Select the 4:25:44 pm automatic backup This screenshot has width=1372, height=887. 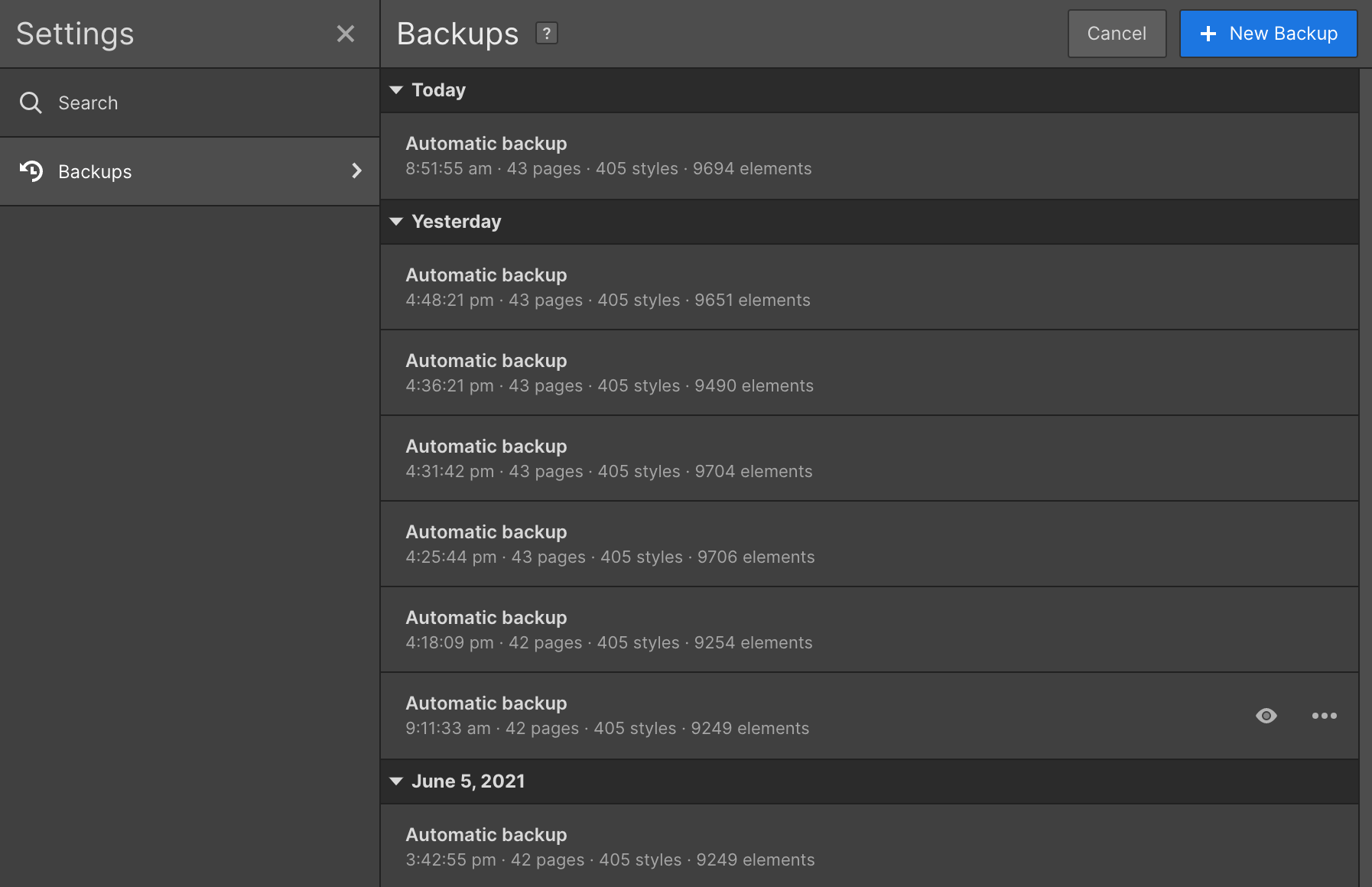pyautogui.click(x=870, y=544)
